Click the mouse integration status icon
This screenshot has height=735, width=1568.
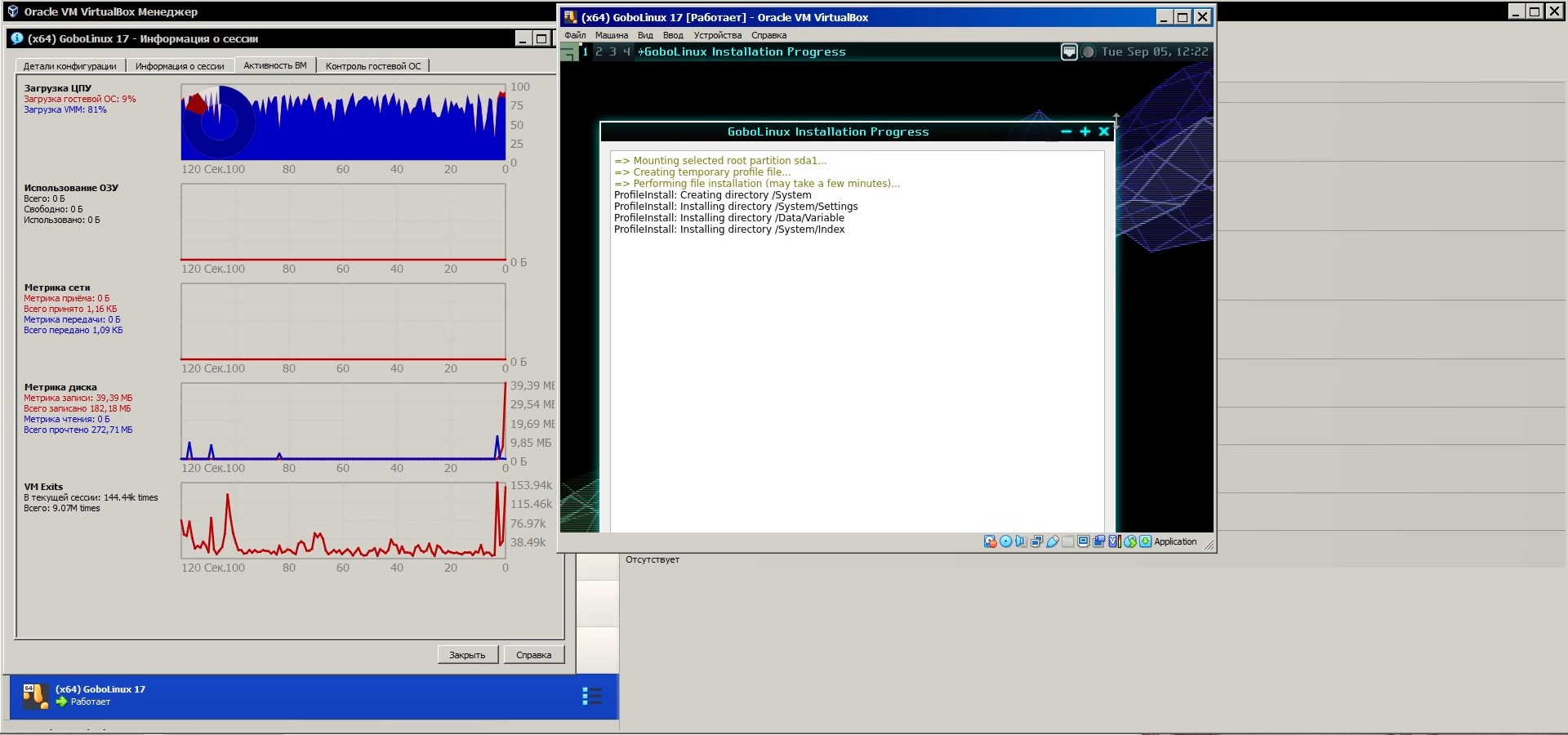(x=1130, y=541)
